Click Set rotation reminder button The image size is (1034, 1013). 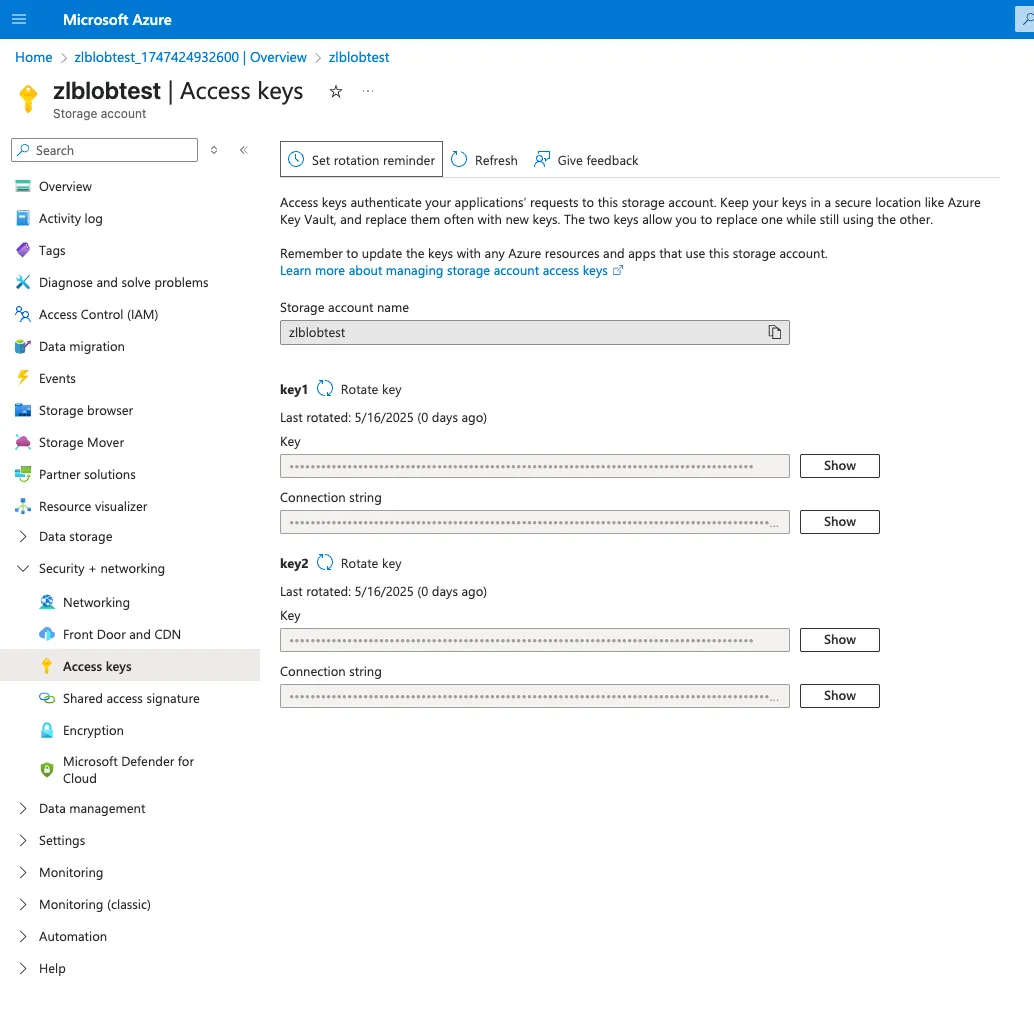point(361,160)
